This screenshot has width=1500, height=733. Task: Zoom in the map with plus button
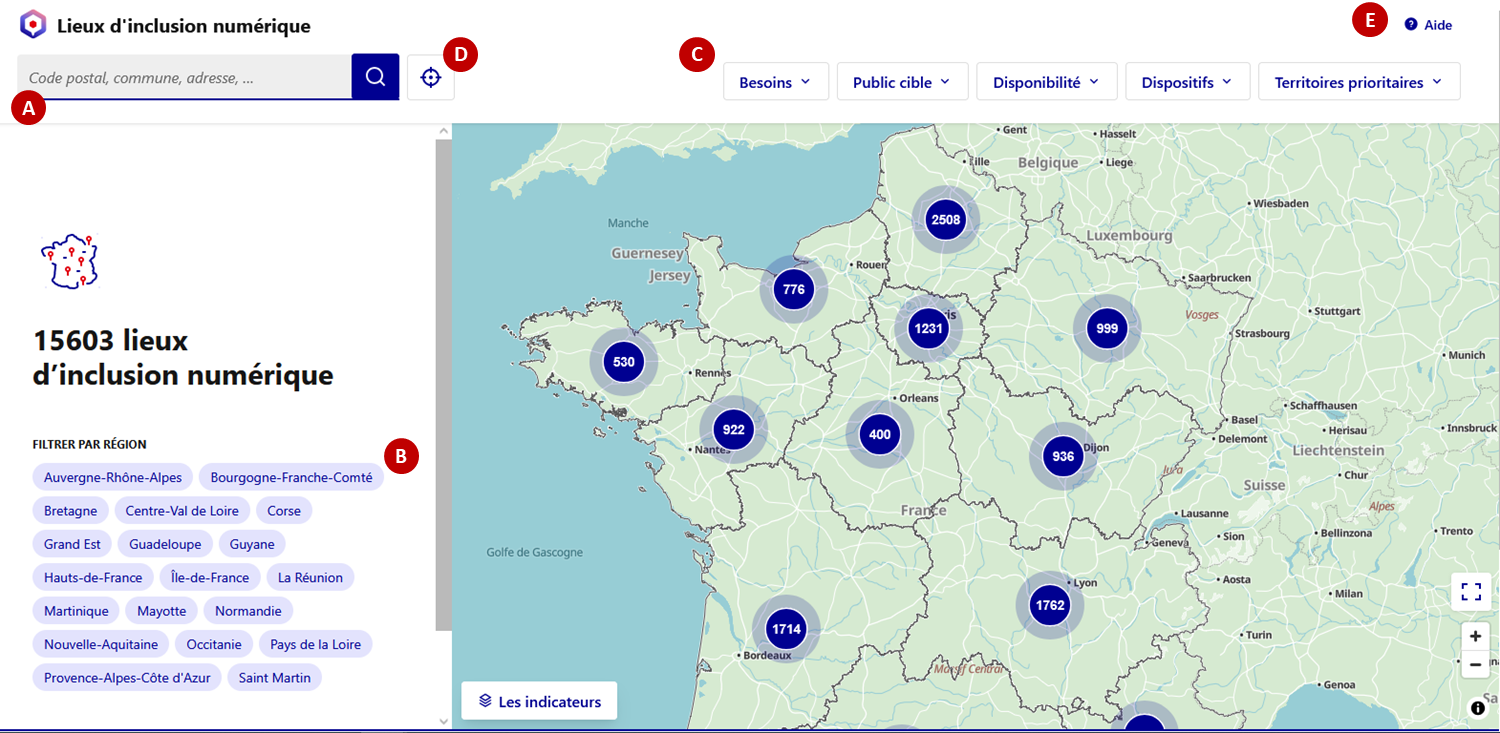[x=1475, y=636]
